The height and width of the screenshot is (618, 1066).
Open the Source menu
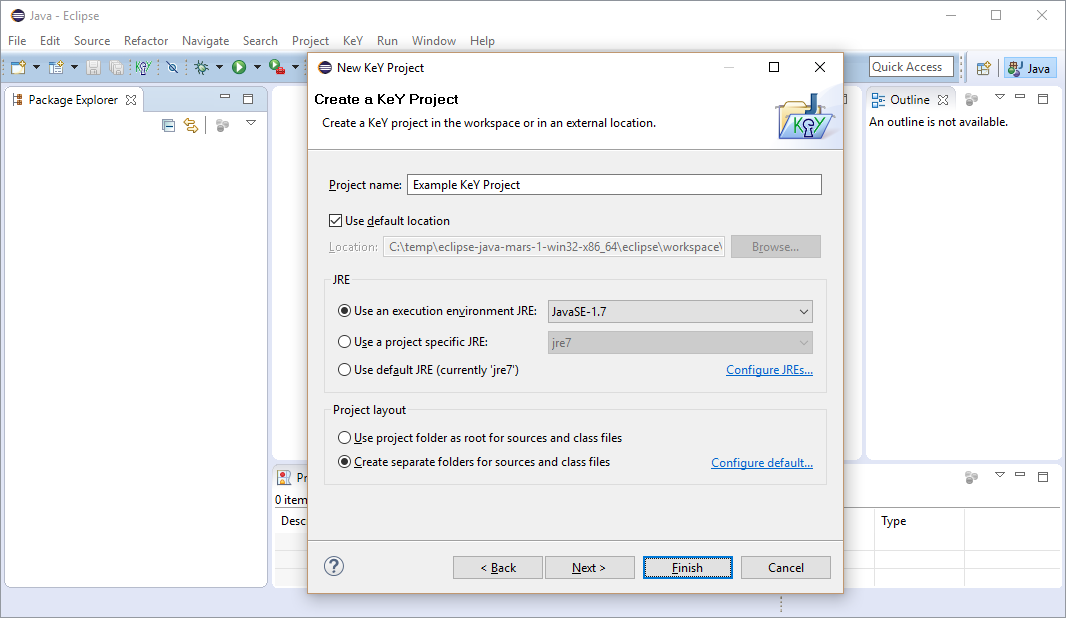[92, 41]
